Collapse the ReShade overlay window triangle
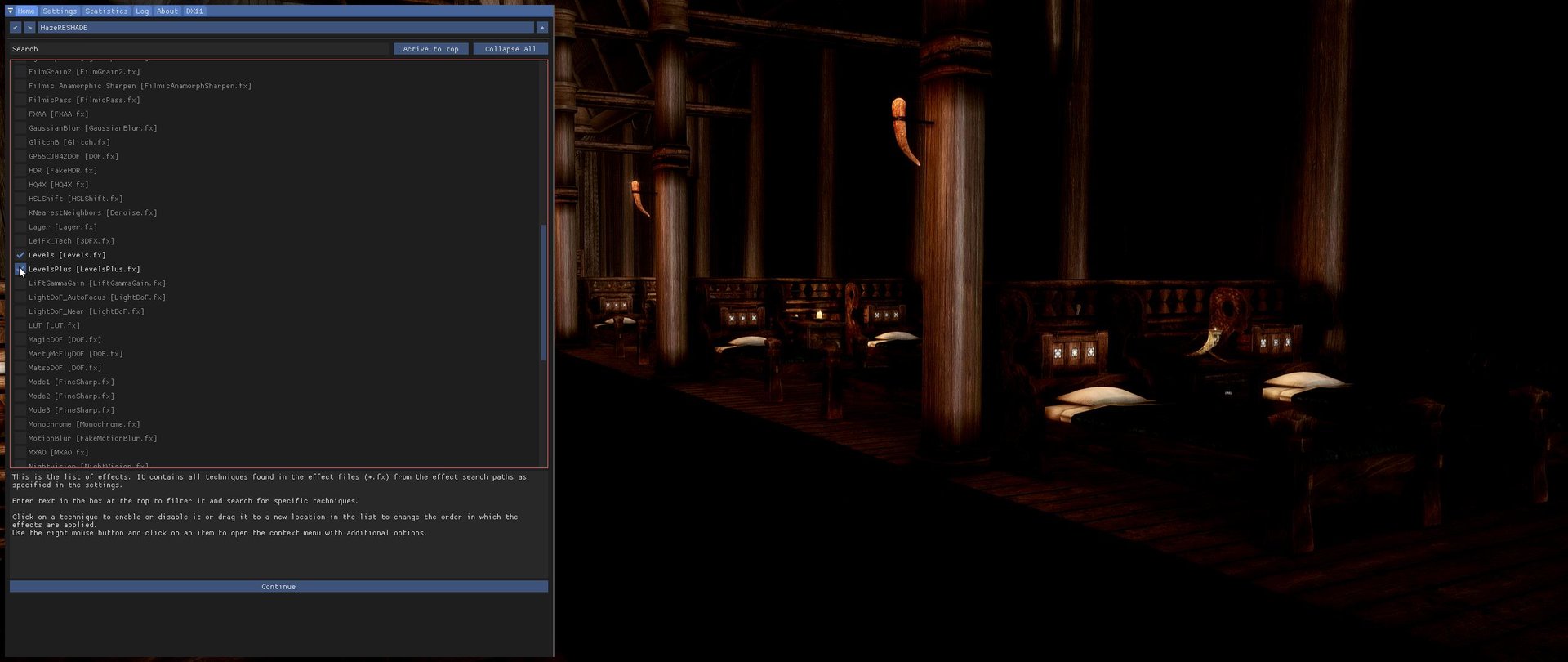1568x662 pixels. (x=10, y=11)
